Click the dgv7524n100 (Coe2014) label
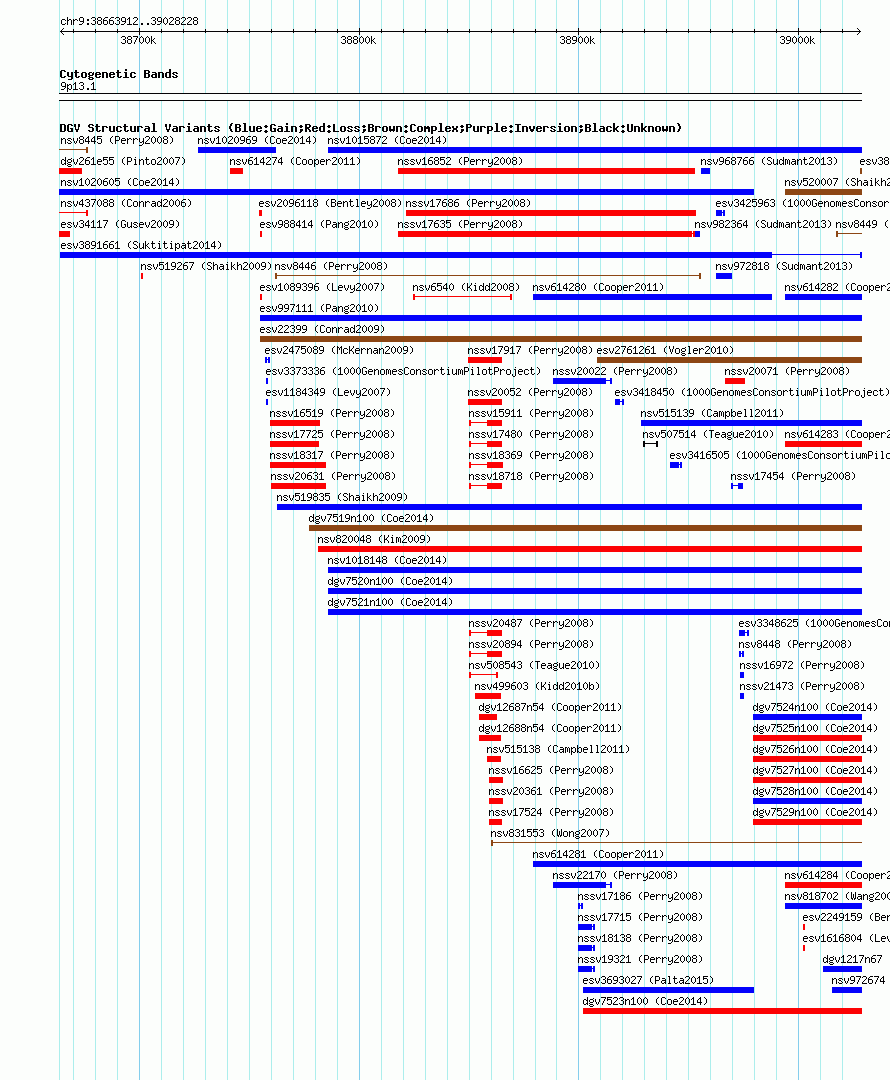This screenshot has width=890, height=1080. [815, 707]
